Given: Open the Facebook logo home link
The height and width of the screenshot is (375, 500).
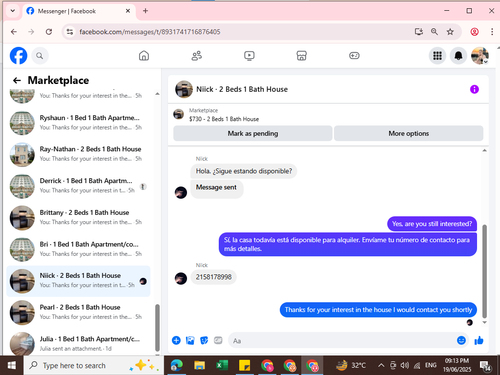Looking at the screenshot, I should (18, 55).
